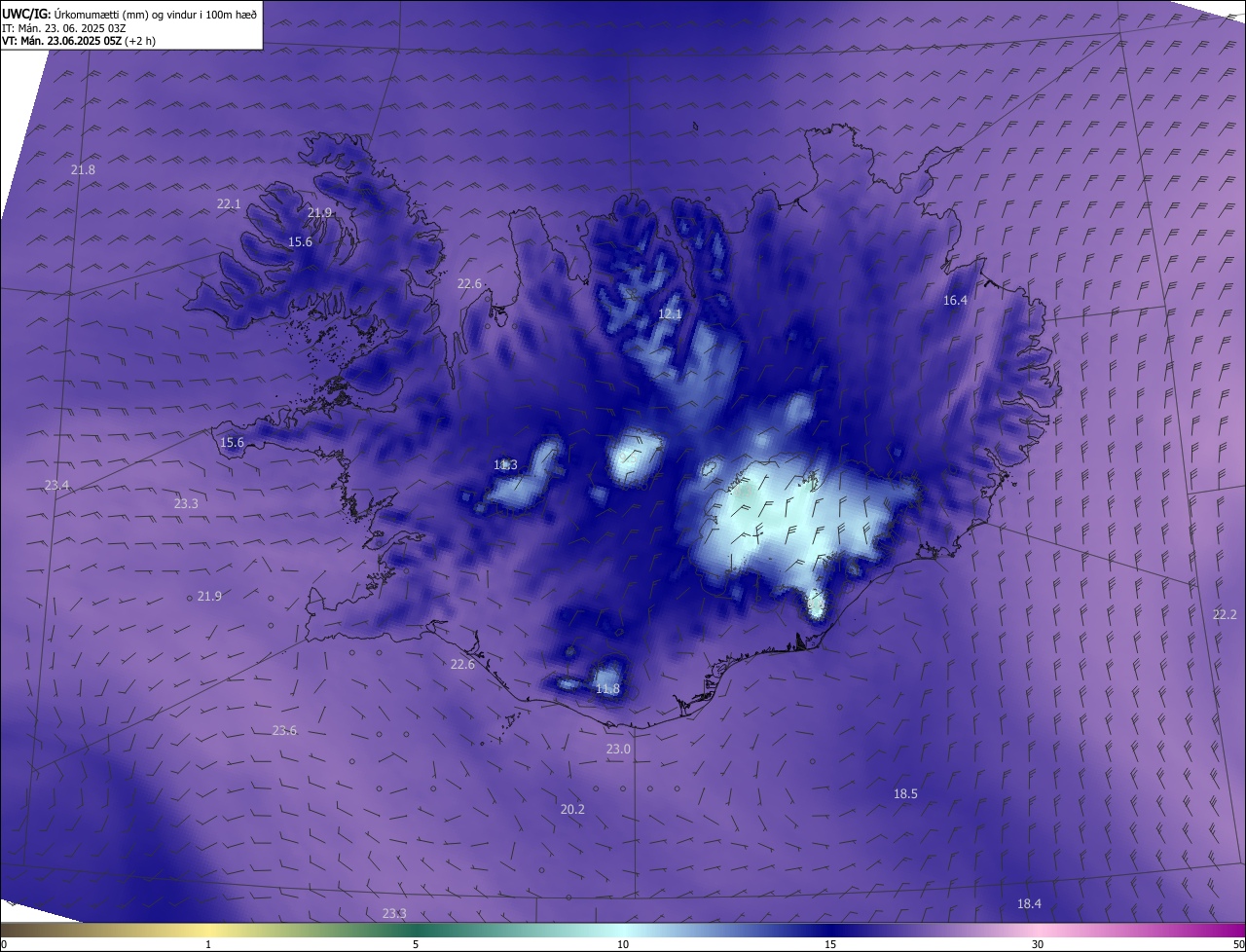
Task: Click the 16.4 value label
Action: (956, 301)
